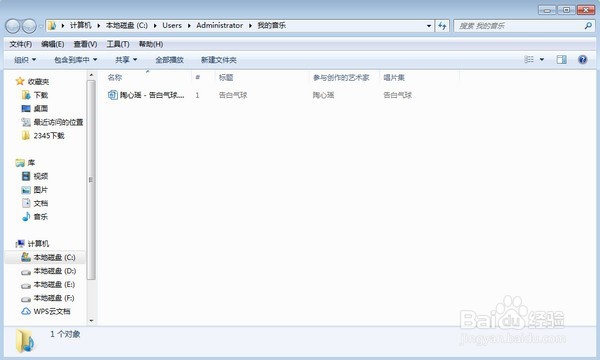Click the 最近访问的位置 icon

pos(26,122)
